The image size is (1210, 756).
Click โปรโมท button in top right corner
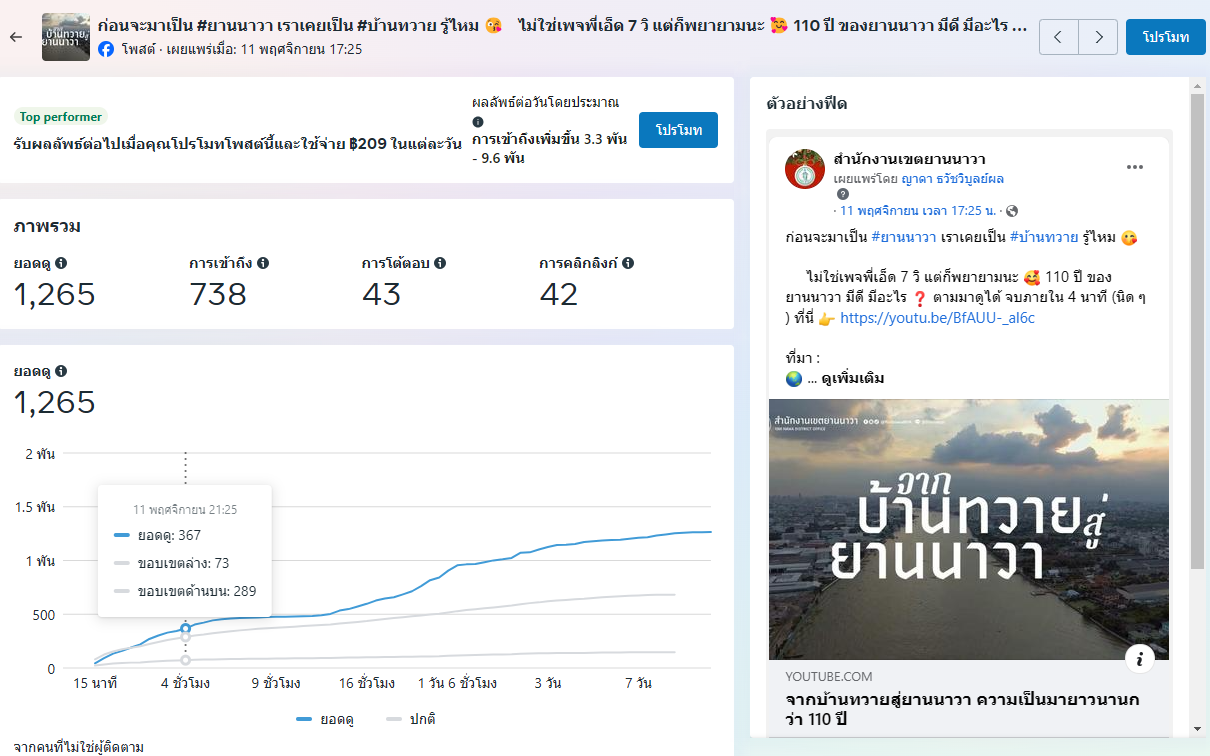click(x=1165, y=37)
